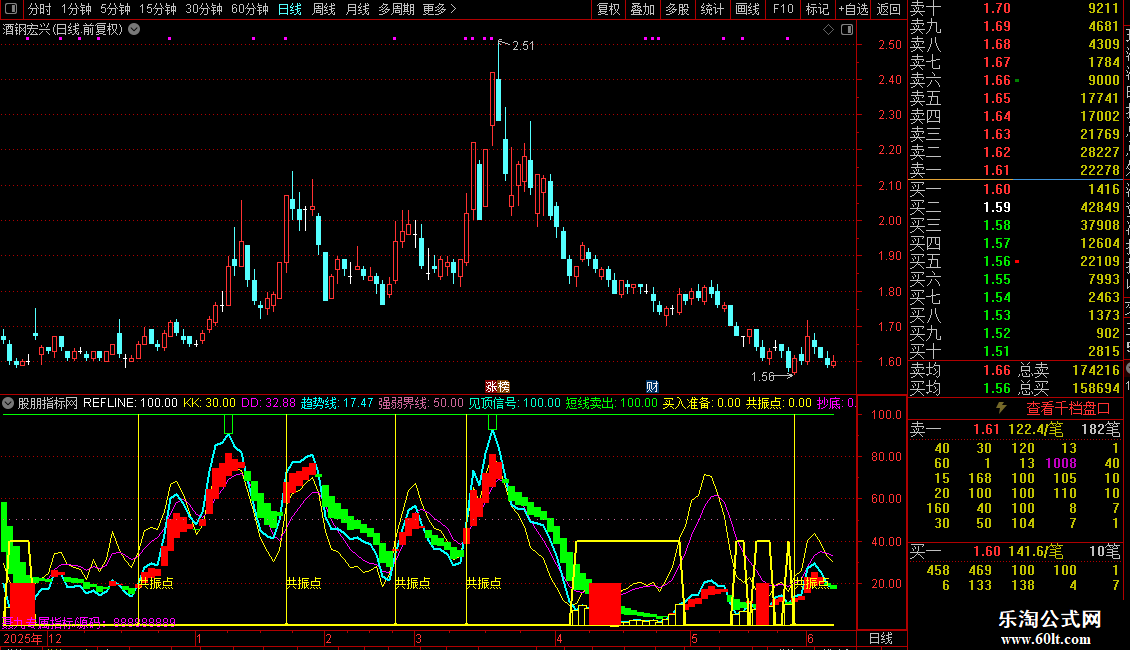Select the 5分钟 period

[x=115, y=9]
